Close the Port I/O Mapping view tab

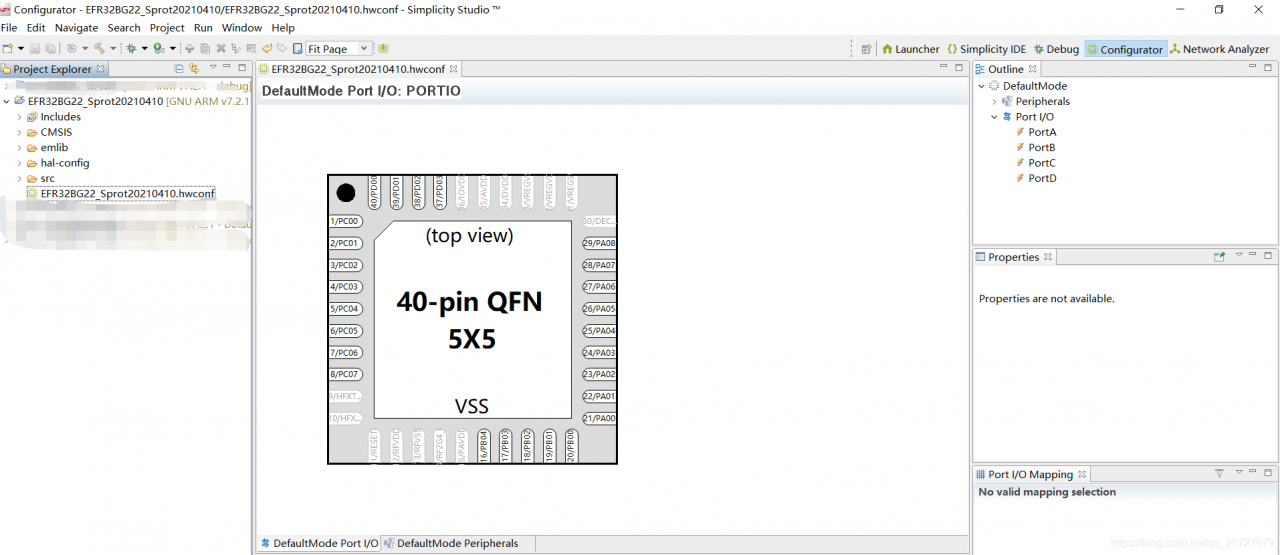1082,474
